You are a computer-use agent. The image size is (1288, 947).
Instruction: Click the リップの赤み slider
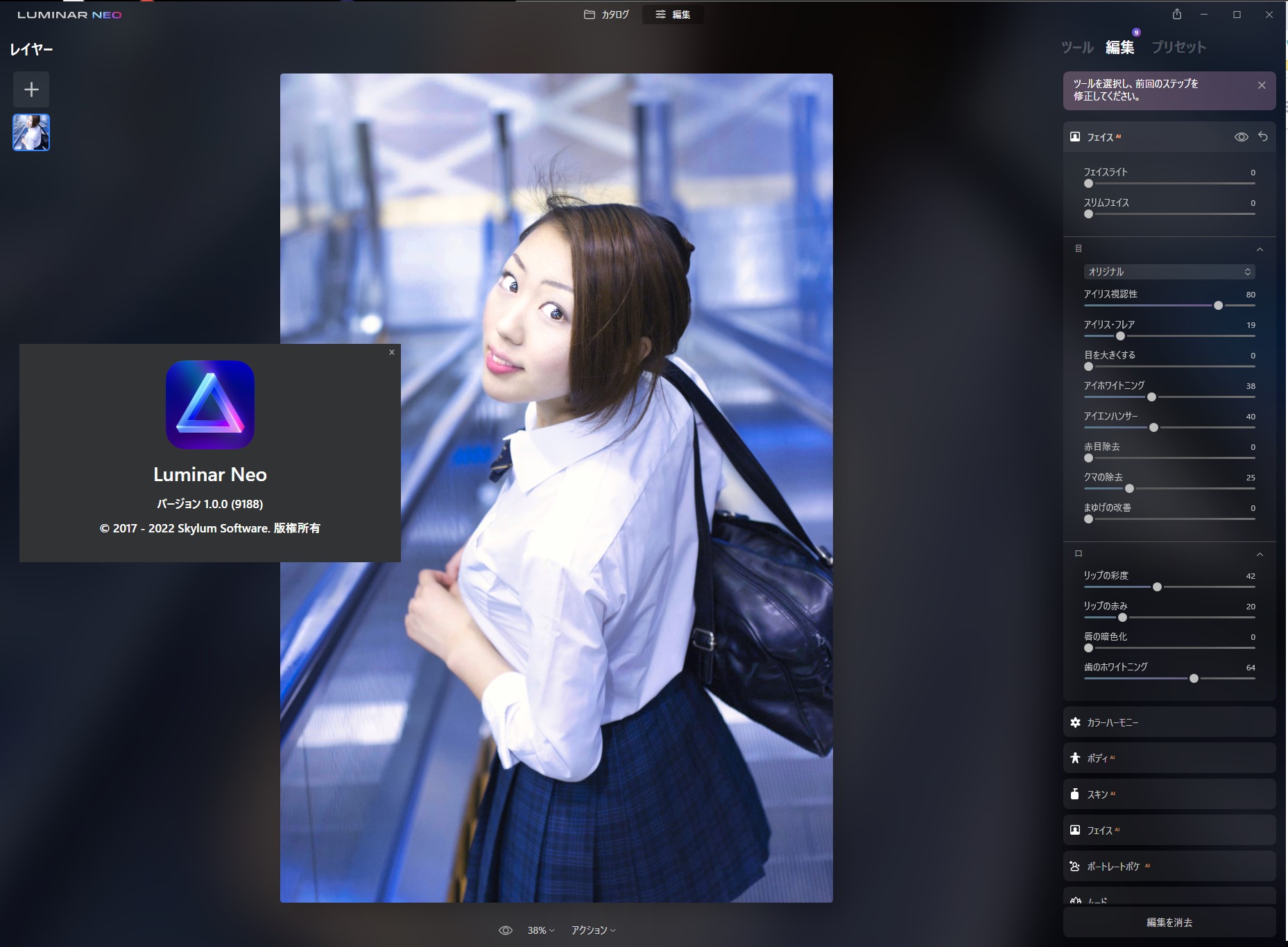pyautogui.click(x=1169, y=618)
